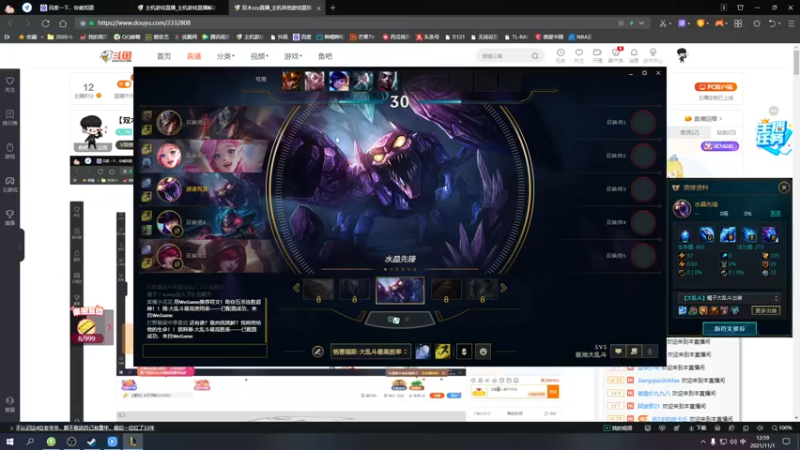Click the Q ability icon in hero panel
Screen dimensions: 800x450
(706, 235)
